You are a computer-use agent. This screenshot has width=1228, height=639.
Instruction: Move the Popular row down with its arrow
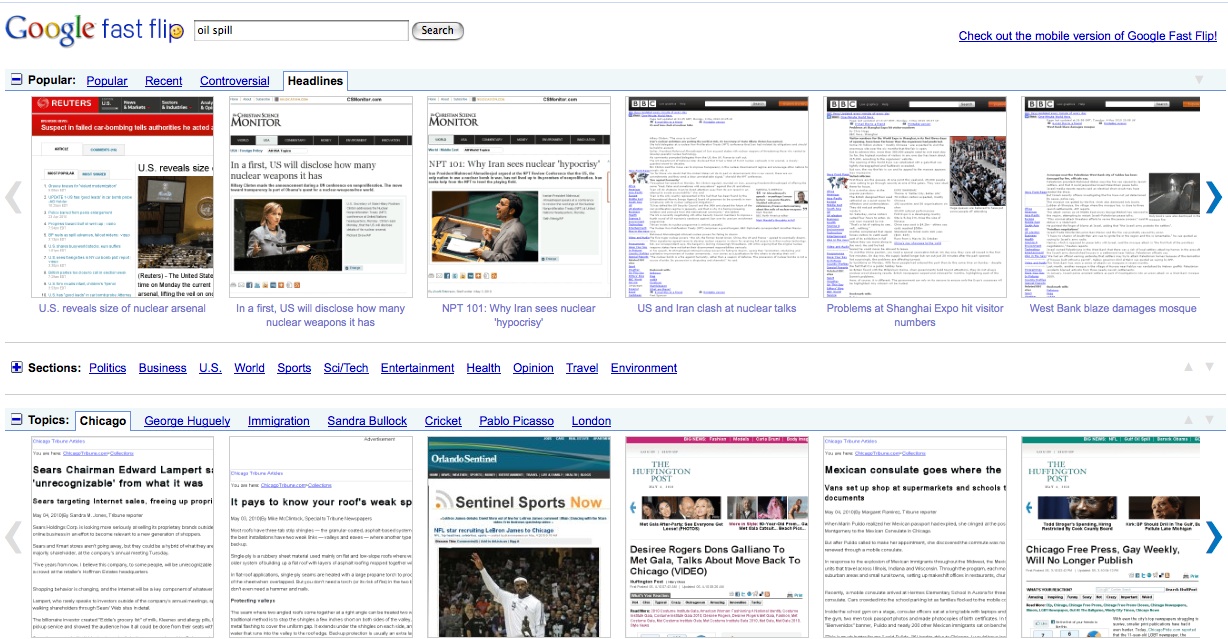pyautogui.click(x=1199, y=80)
